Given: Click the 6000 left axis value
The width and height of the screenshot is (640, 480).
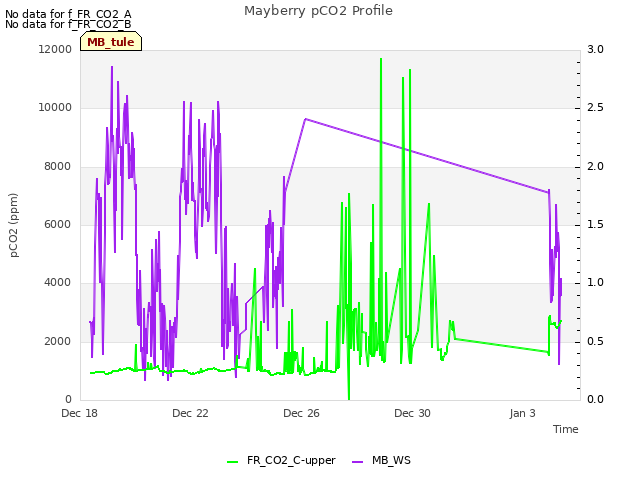Looking at the screenshot, I should (x=58, y=224).
